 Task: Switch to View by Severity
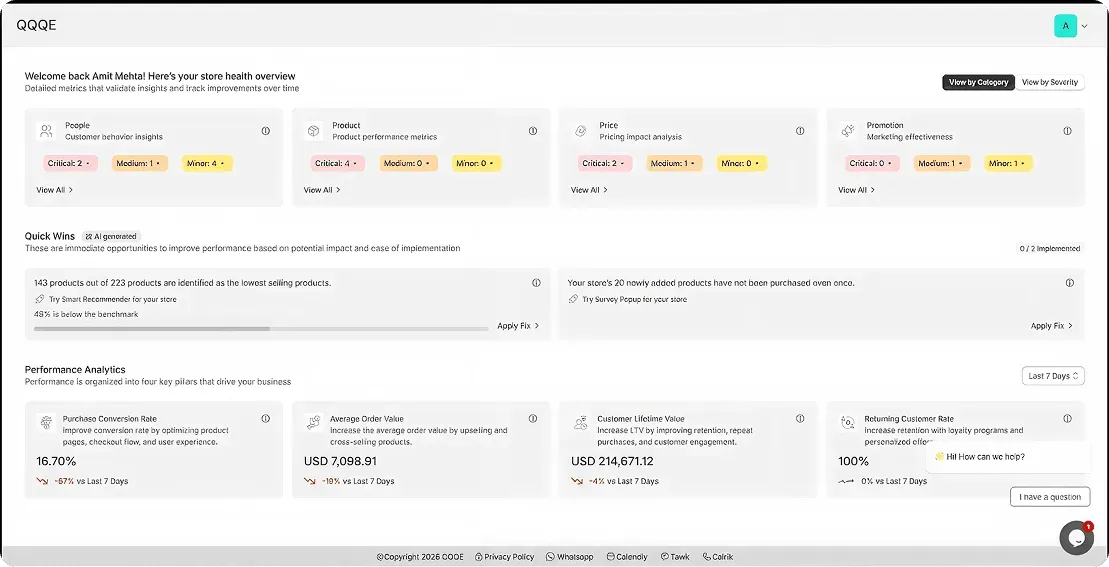coord(1050,83)
